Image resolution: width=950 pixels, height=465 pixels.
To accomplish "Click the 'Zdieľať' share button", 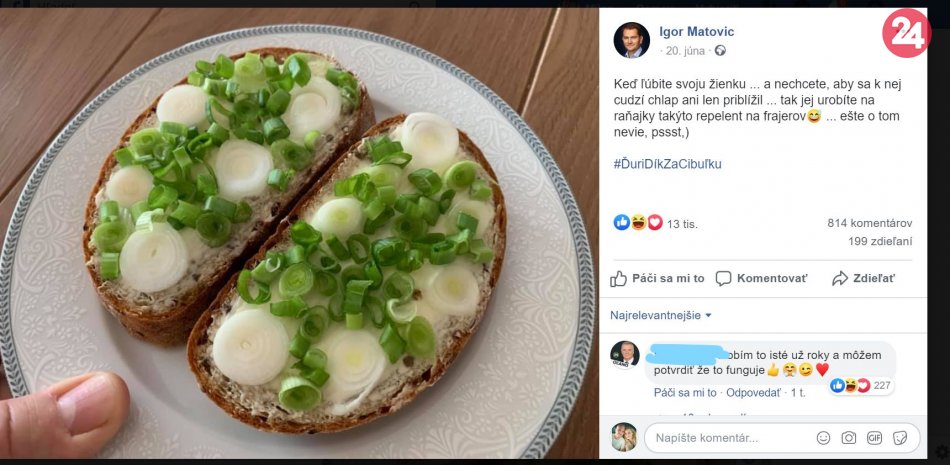I will click(863, 278).
